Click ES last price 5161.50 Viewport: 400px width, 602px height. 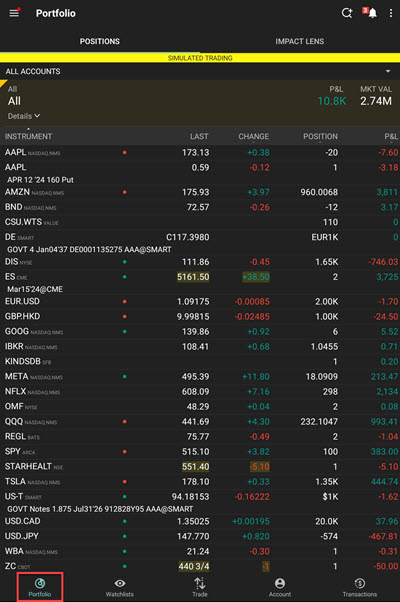pos(193,277)
